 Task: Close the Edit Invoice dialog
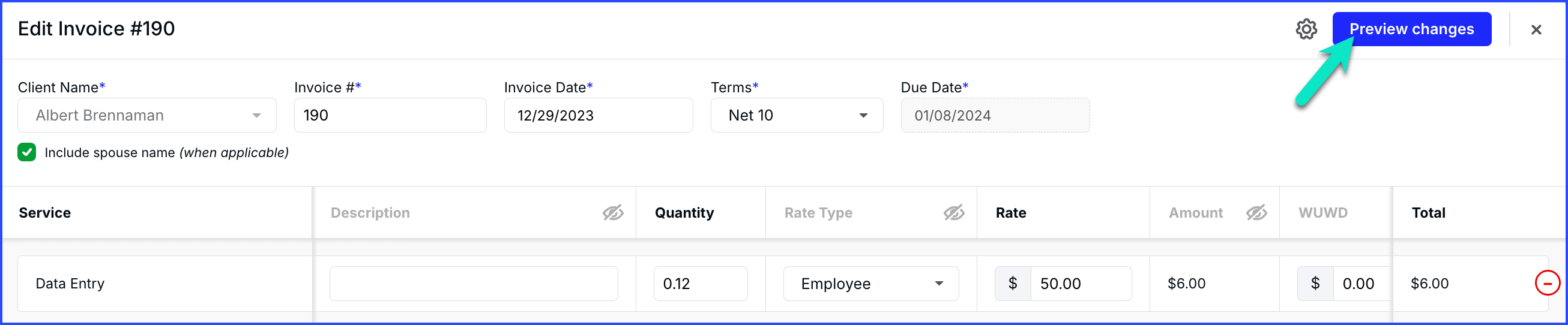(1536, 29)
